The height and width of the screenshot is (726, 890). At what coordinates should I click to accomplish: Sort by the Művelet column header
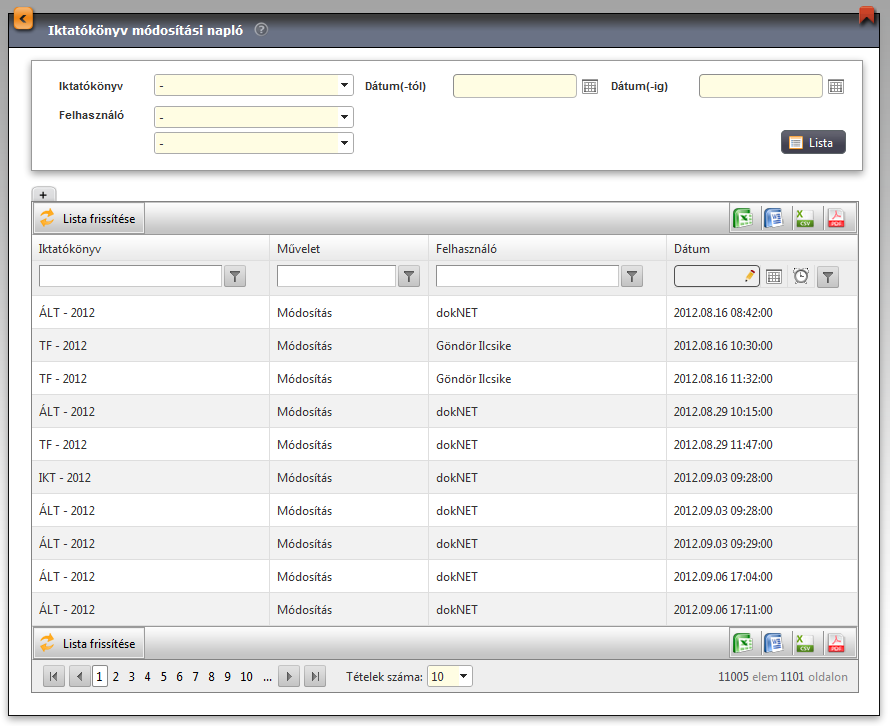(x=299, y=249)
